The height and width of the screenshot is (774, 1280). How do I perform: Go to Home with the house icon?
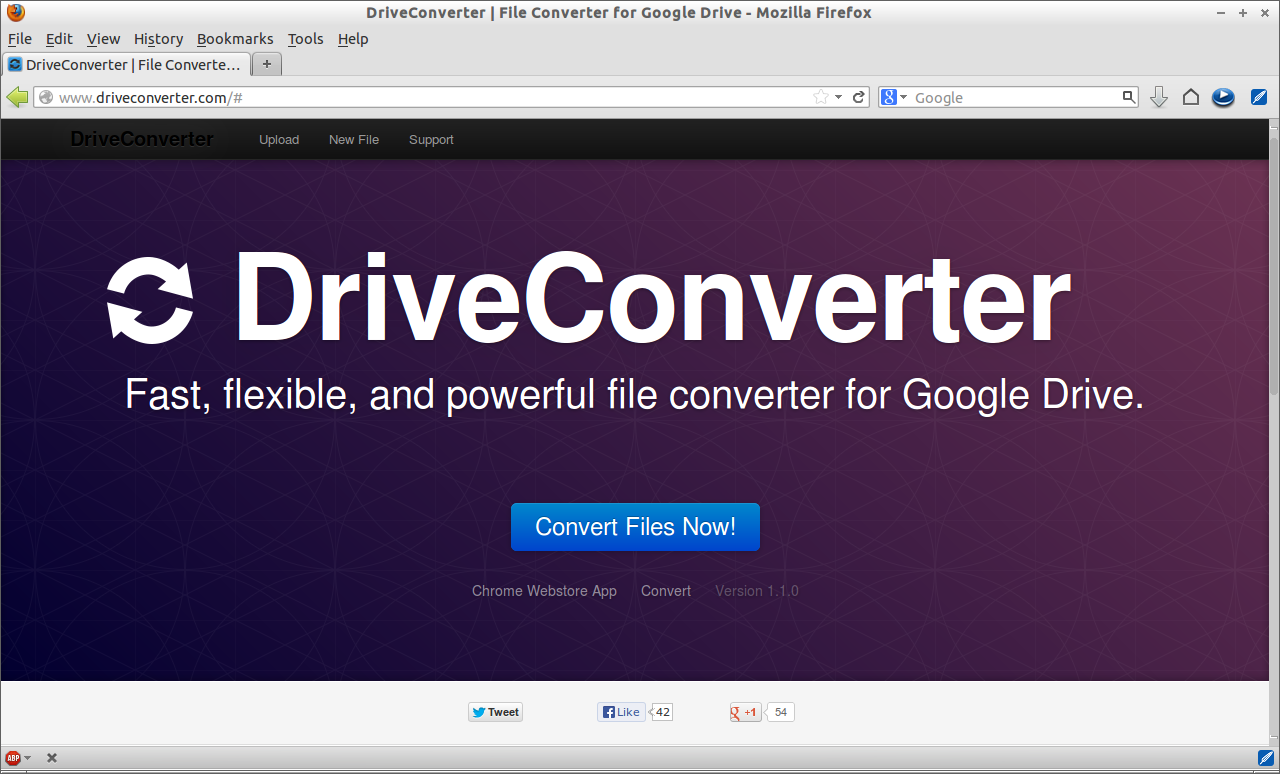[x=1191, y=97]
